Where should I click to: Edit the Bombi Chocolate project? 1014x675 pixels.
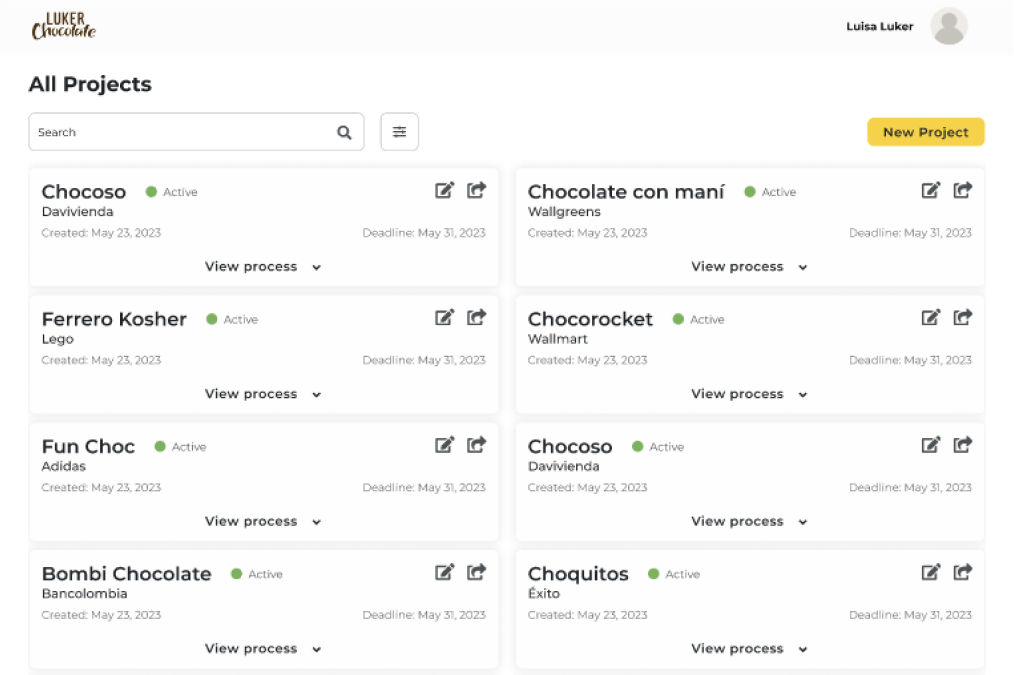[x=444, y=572]
